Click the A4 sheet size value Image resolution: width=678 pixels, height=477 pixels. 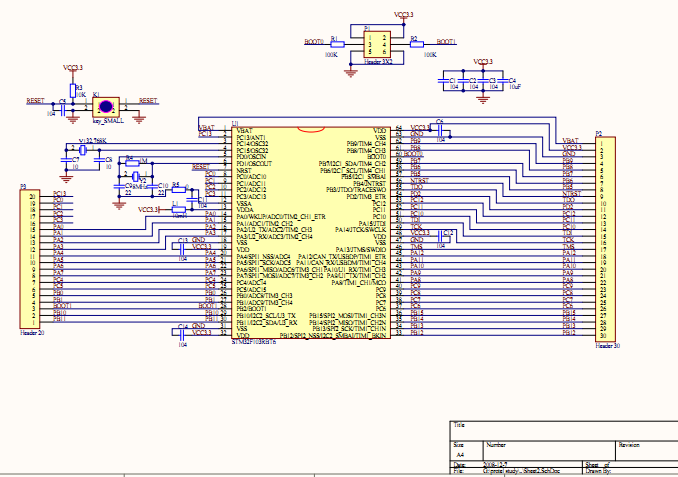[x=460, y=455]
